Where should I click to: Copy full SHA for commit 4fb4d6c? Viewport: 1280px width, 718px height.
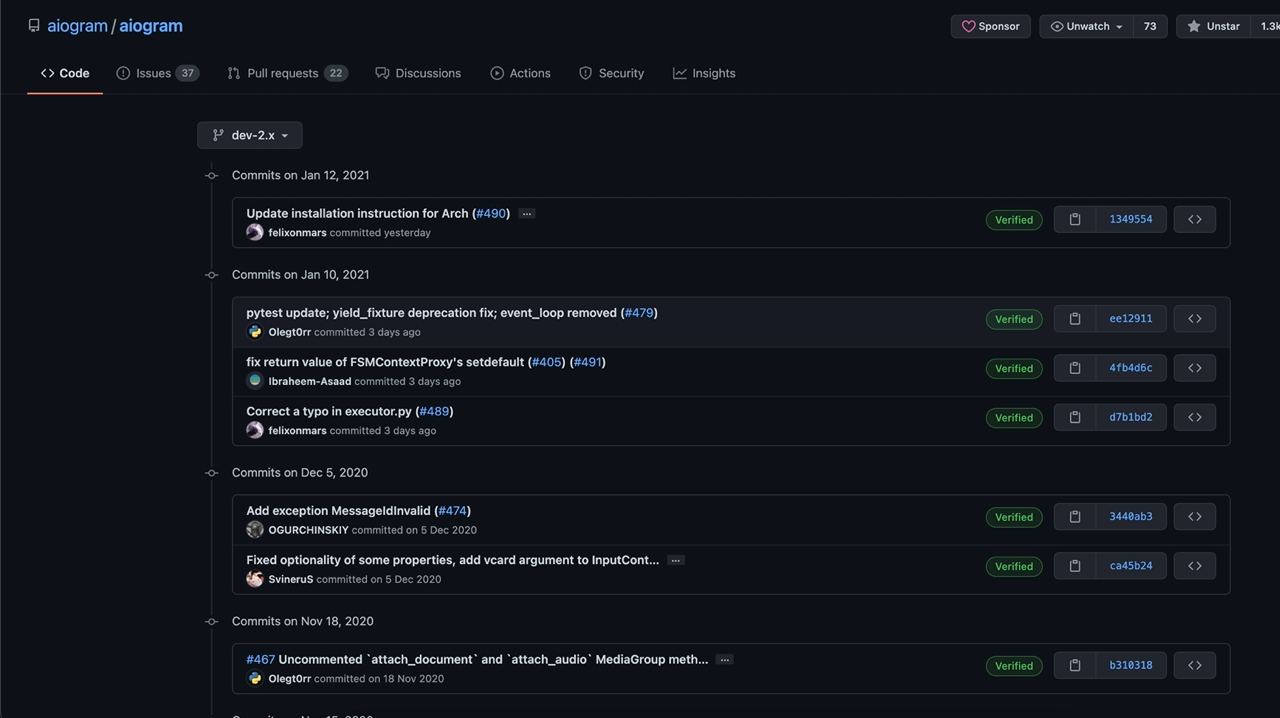pyautogui.click(x=1075, y=368)
